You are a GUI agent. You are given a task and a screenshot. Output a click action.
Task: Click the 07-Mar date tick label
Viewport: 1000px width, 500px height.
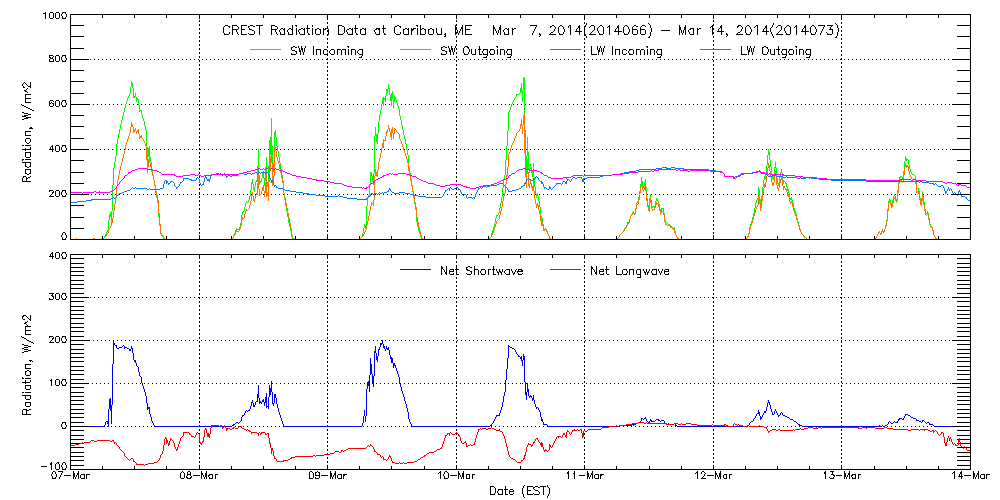pos(70,476)
